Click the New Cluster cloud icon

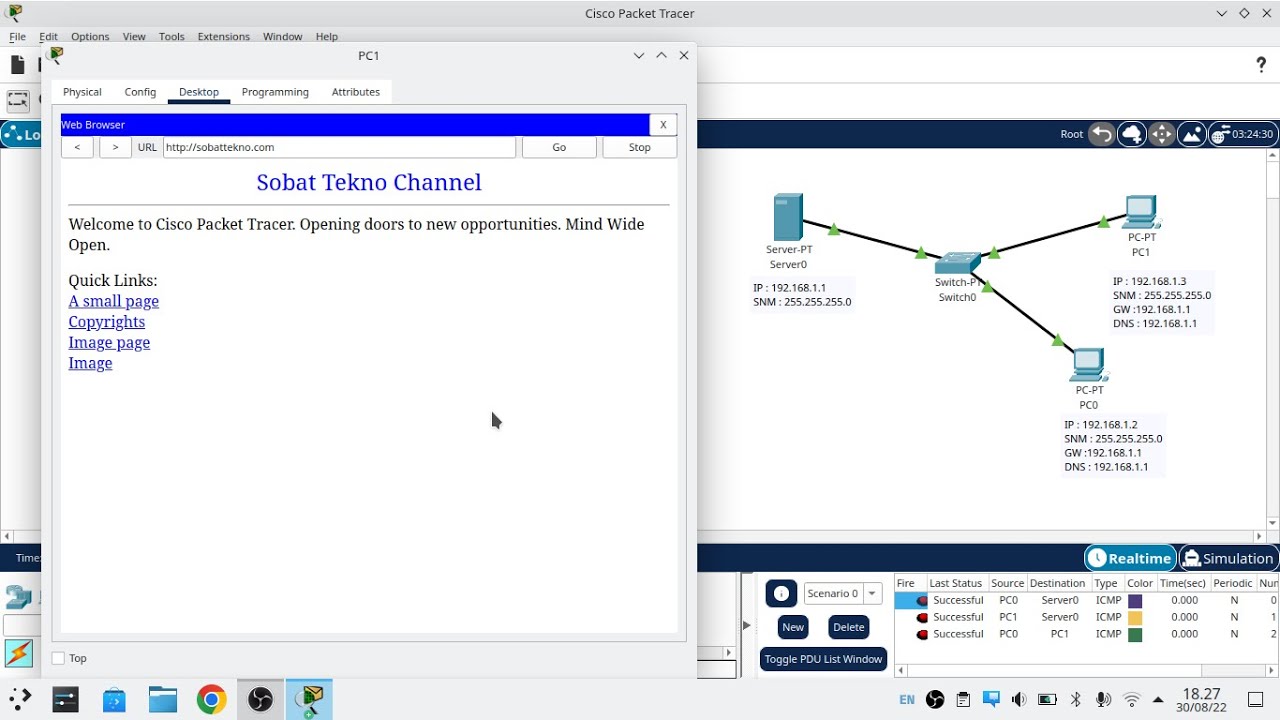pyautogui.click(x=1131, y=134)
